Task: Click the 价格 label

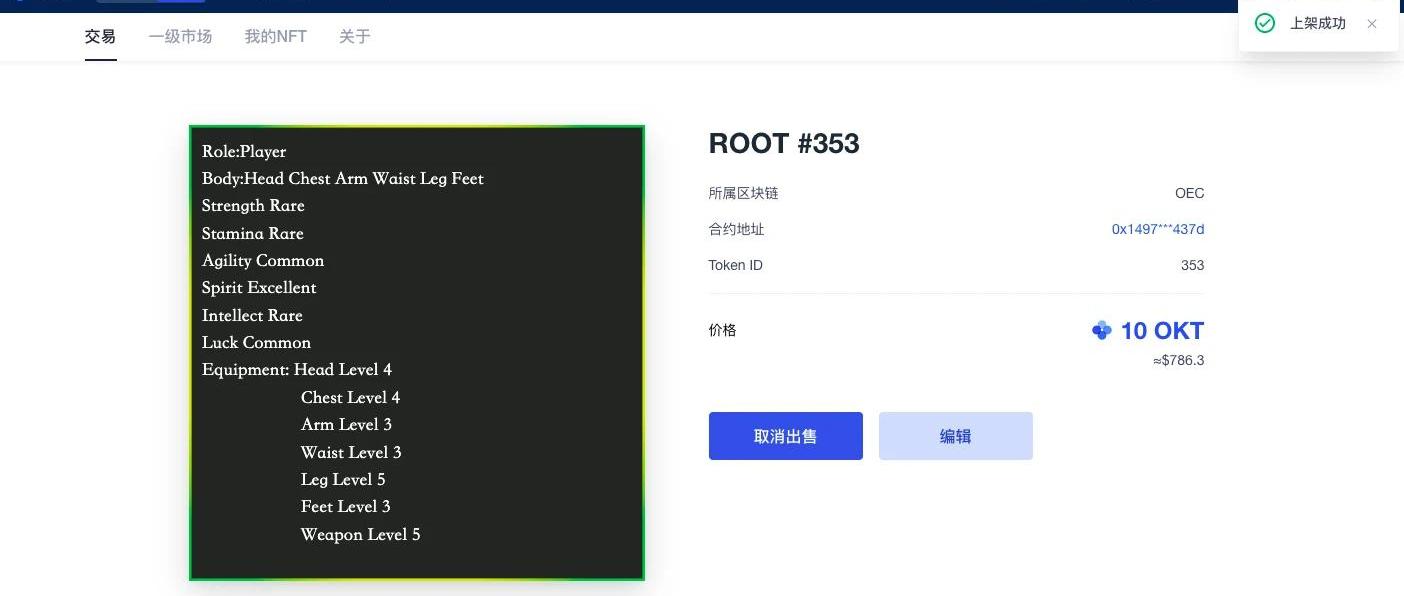Action: coord(722,330)
